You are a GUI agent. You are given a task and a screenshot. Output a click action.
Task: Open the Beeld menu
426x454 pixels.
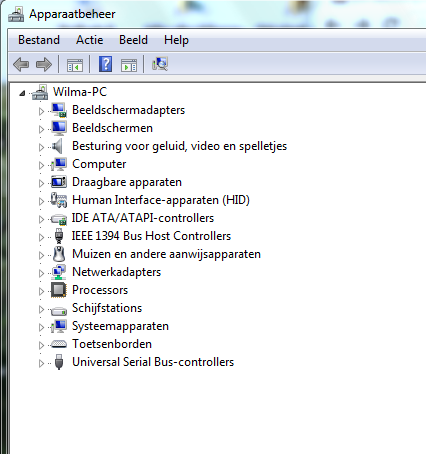coord(133,40)
